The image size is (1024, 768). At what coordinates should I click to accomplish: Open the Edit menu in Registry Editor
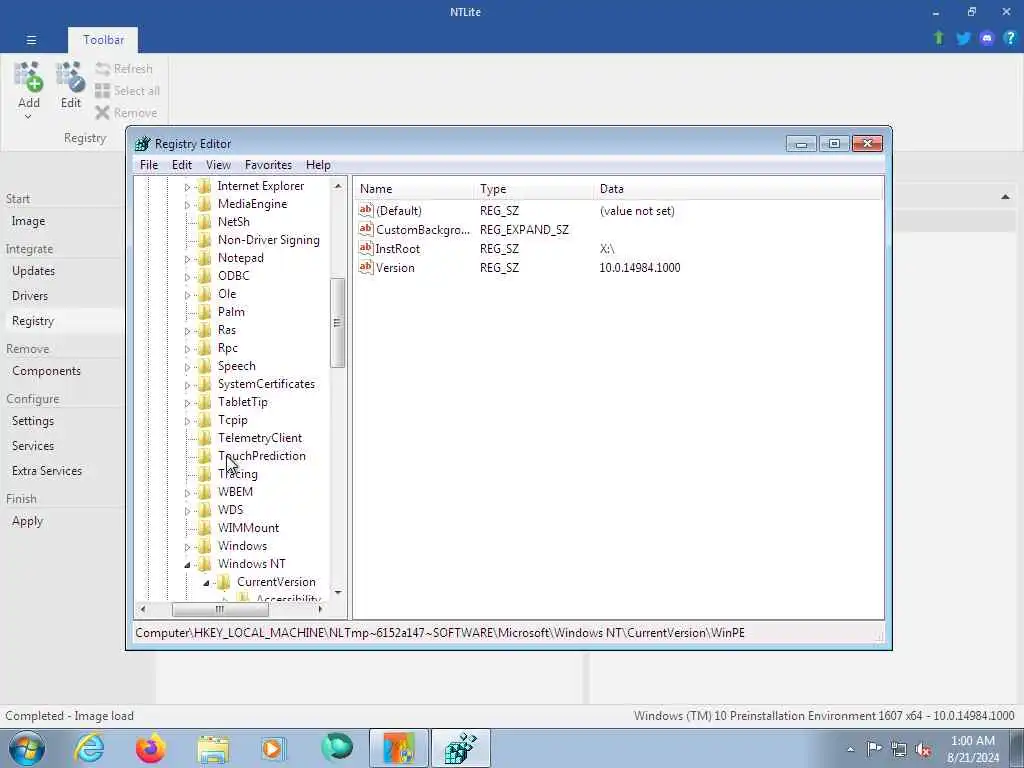(182, 165)
